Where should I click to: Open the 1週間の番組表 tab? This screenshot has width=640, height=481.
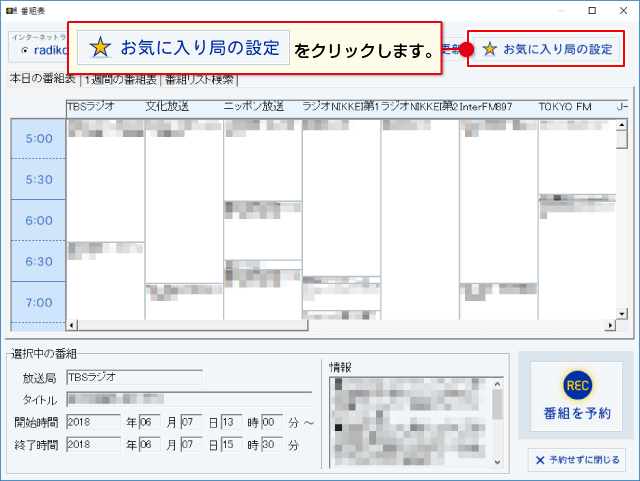[121, 80]
